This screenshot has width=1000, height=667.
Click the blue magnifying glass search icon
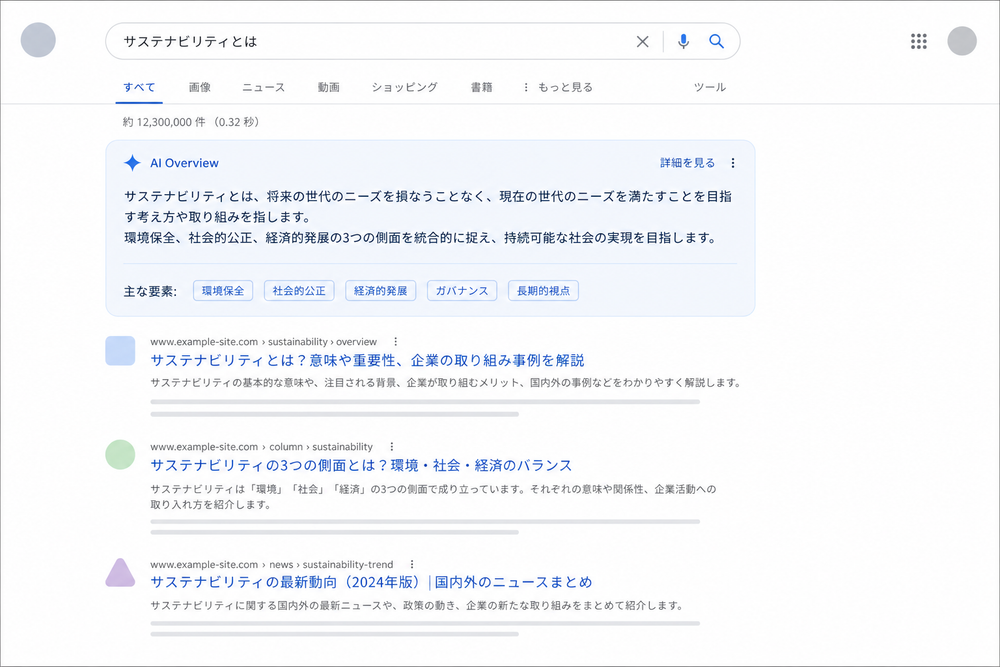tap(716, 41)
